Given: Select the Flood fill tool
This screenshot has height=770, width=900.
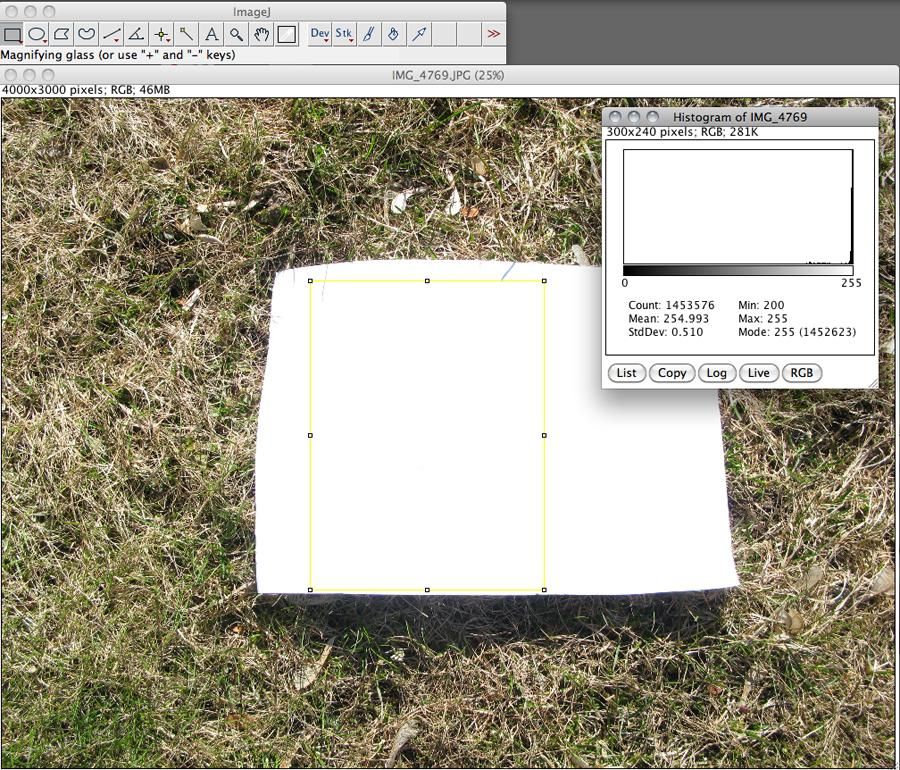Looking at the screenshot, I should tap(394, 34).
